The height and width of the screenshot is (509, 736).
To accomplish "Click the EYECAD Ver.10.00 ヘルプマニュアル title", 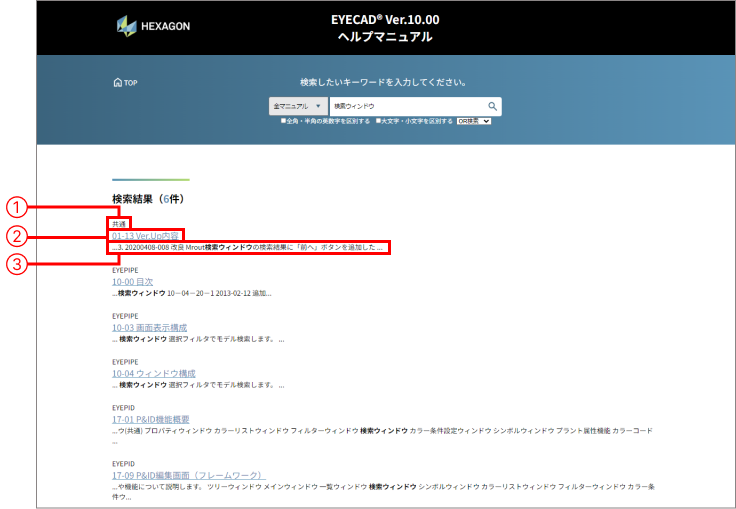I will [385, 28].
